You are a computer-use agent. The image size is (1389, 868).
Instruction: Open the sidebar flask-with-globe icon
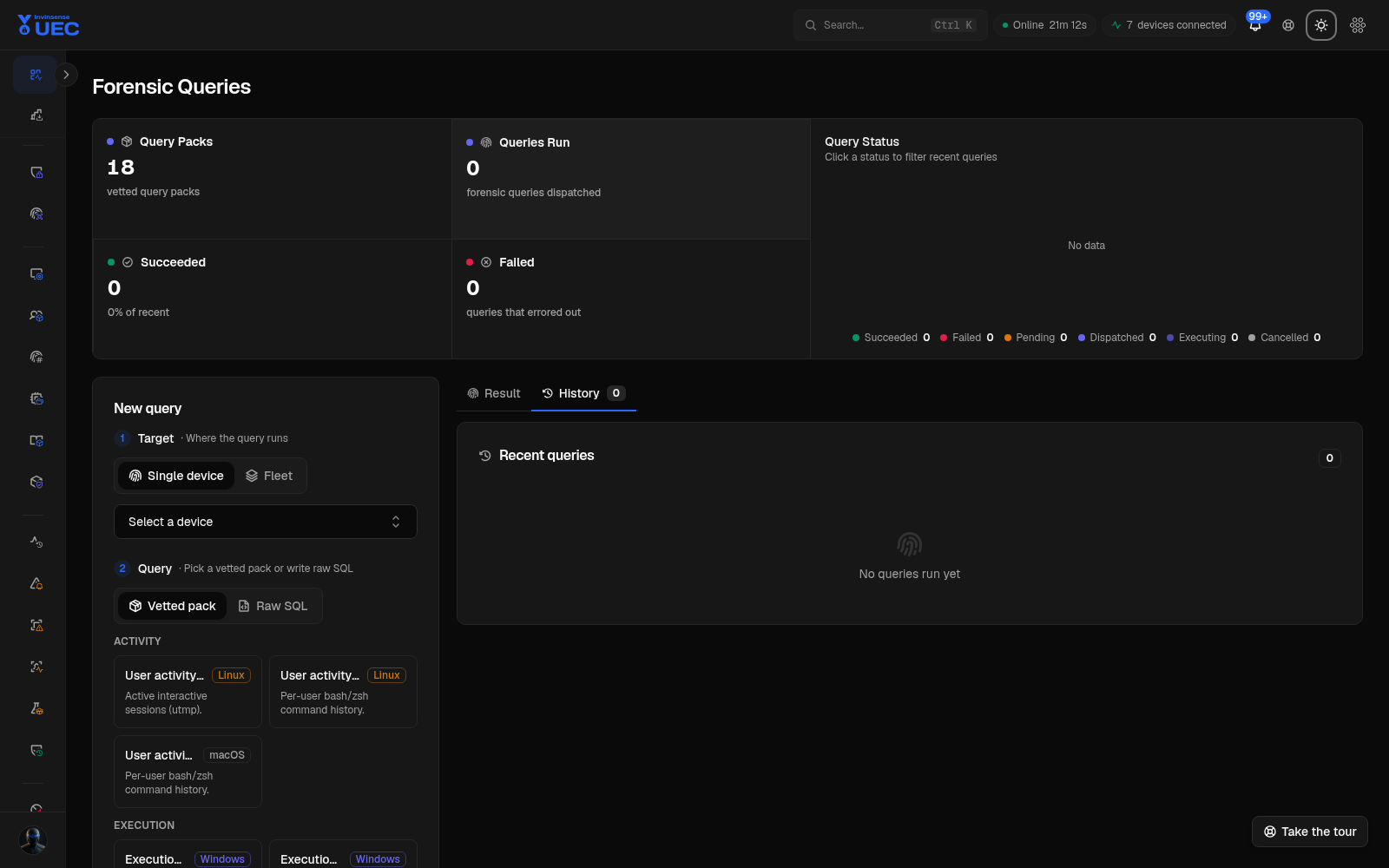coord(36,708)
